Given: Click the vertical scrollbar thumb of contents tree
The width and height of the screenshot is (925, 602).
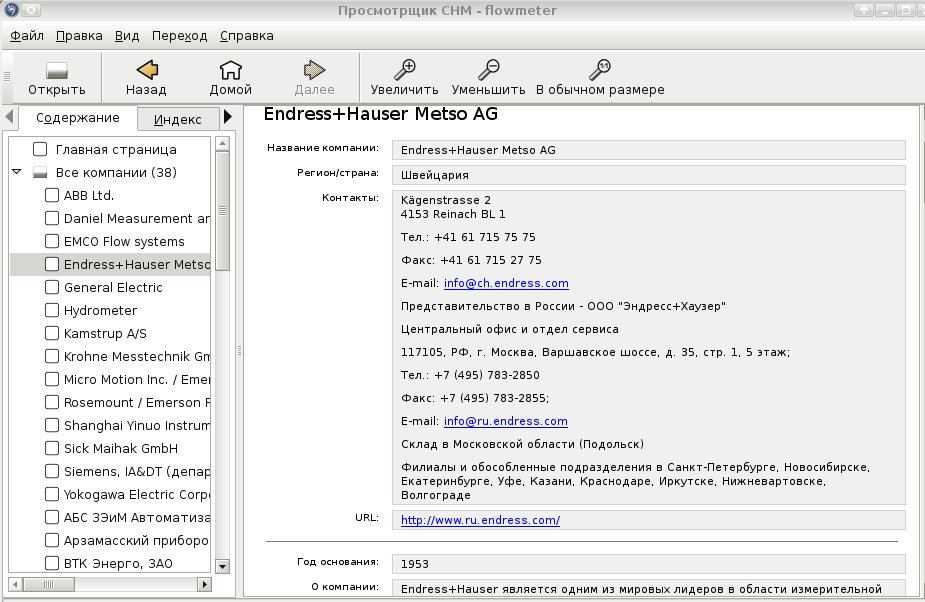Looking at the screenshot, I should pos(222,211).
